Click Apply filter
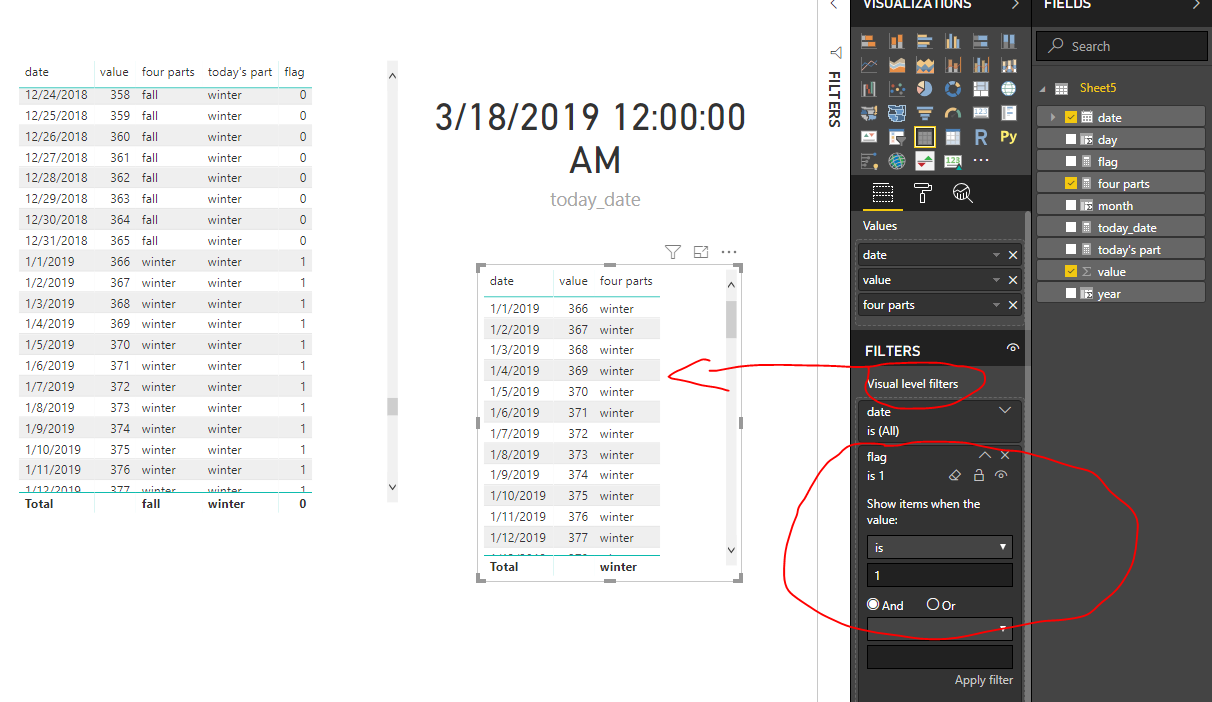 (x=984, y=680)
